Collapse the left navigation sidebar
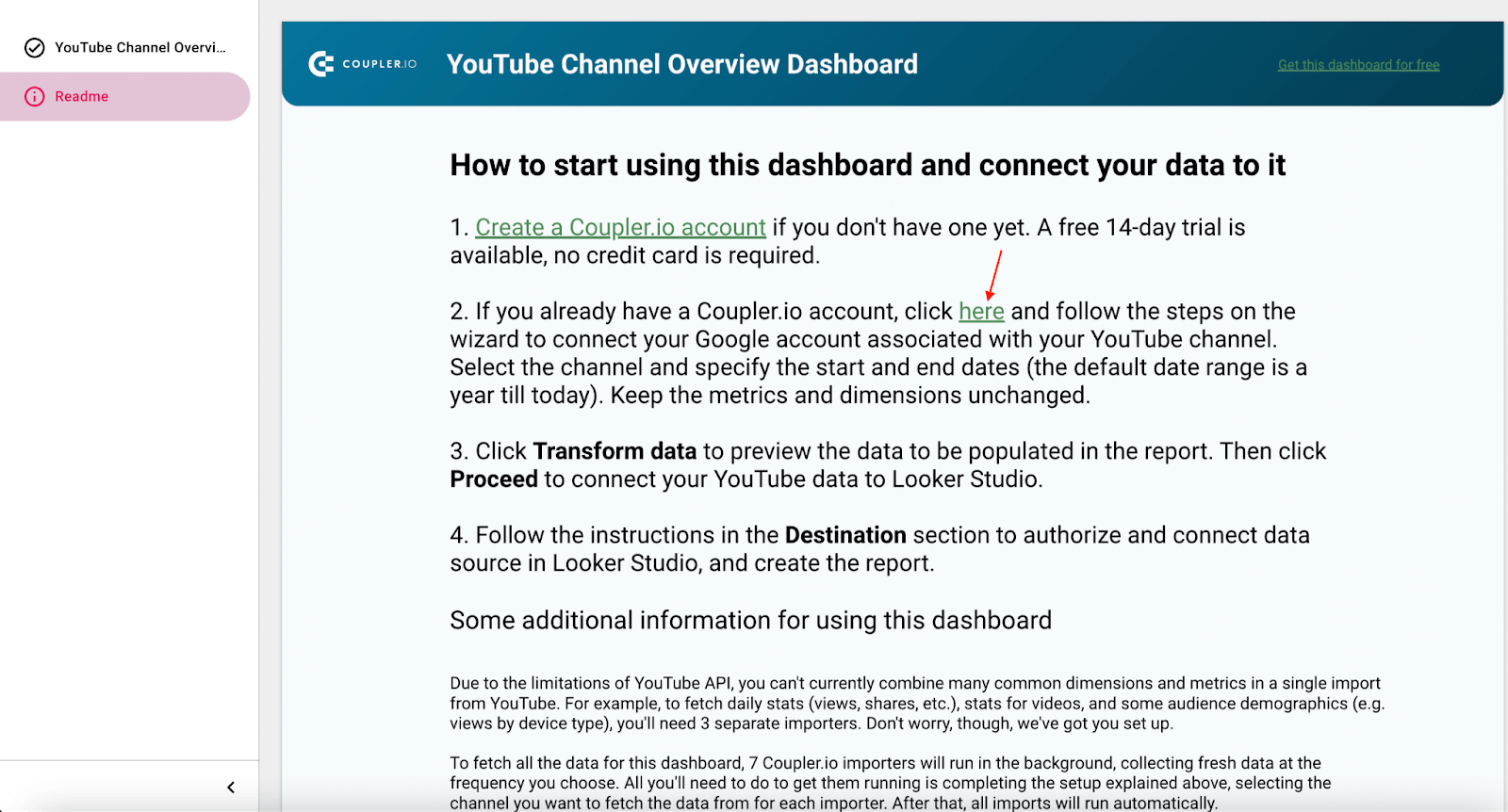1508x812 pixels. click(x=231, y=788)
